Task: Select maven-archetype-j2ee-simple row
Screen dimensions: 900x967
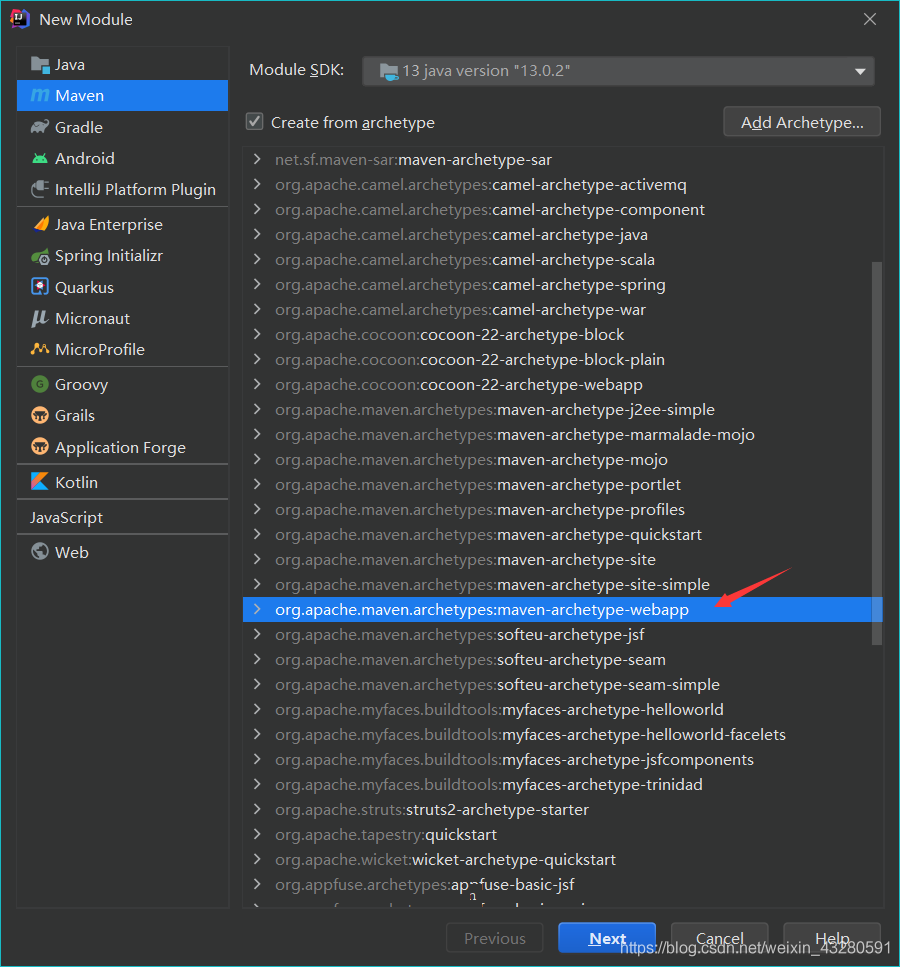Action: tap(563, 409)
